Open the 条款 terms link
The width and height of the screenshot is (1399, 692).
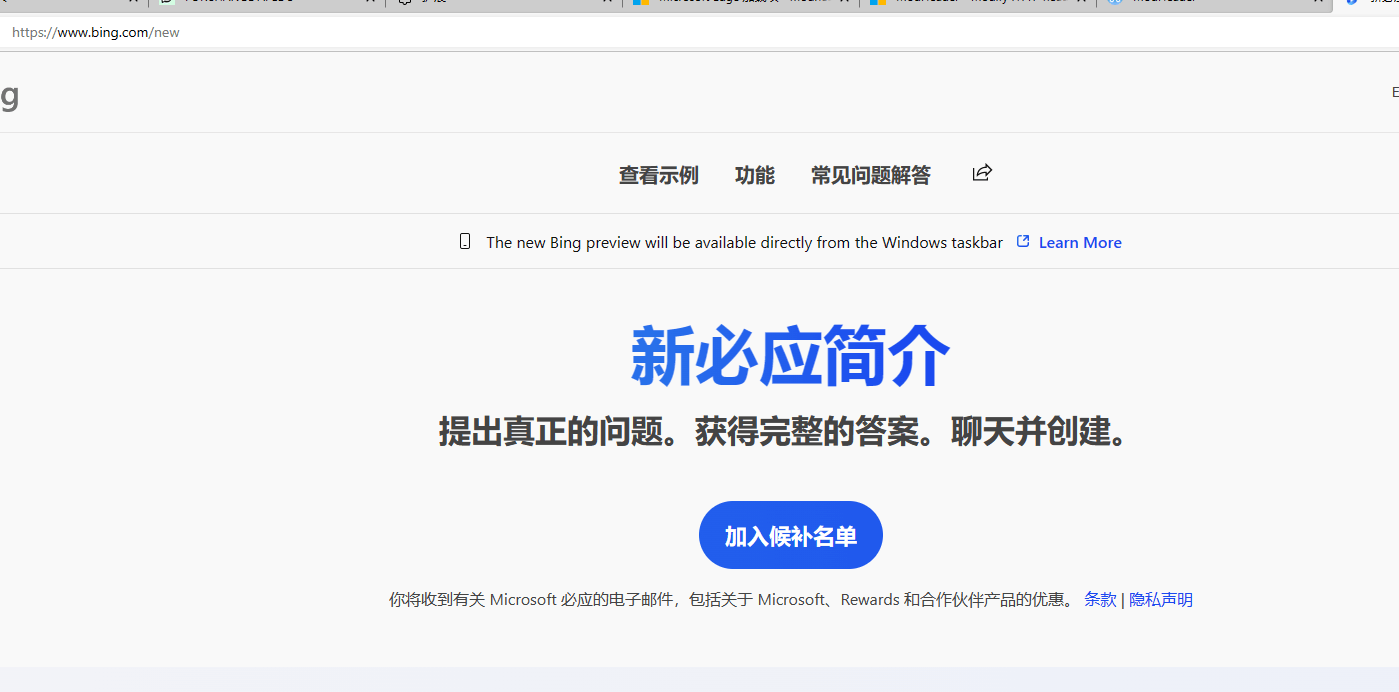1100,599
